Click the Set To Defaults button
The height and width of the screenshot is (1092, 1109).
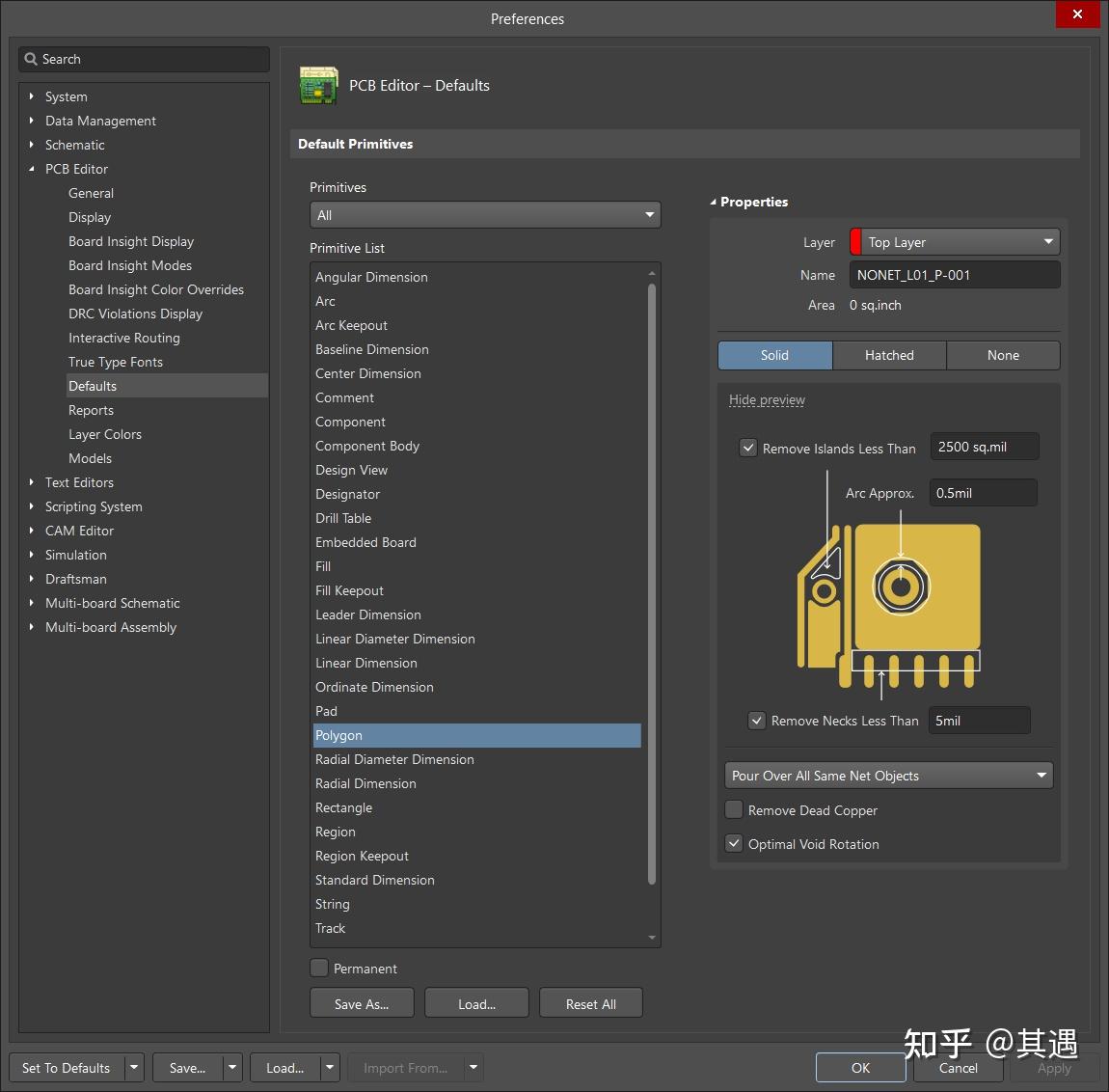(x=67, y=1067)
